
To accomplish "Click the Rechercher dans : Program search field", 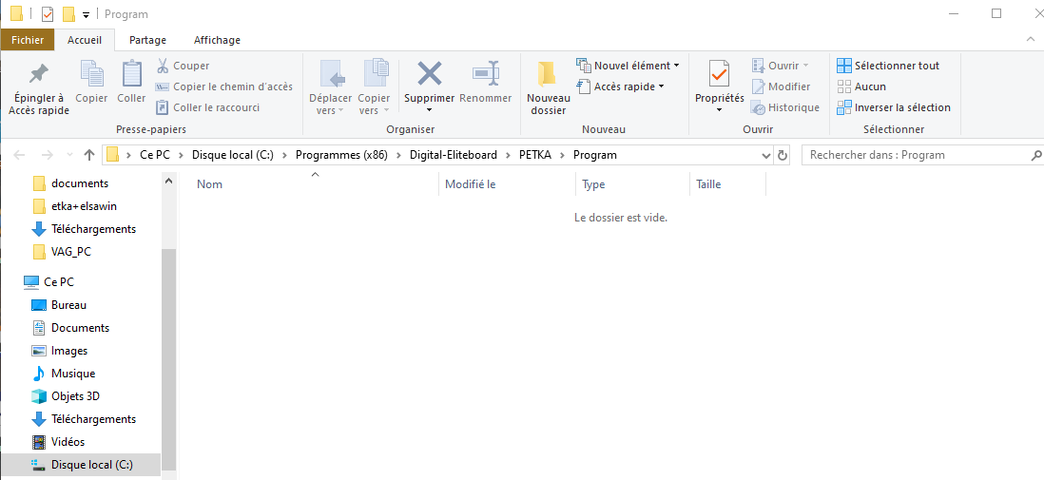I will (x=915, y=155).
